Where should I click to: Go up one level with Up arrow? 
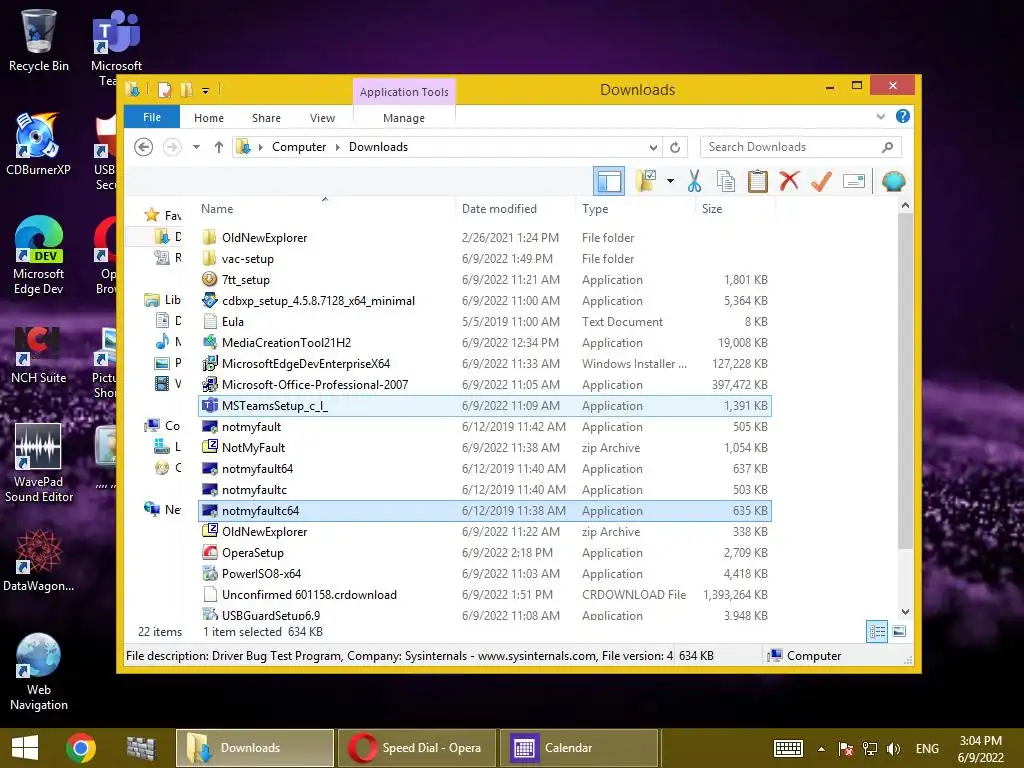coord(219,147)
